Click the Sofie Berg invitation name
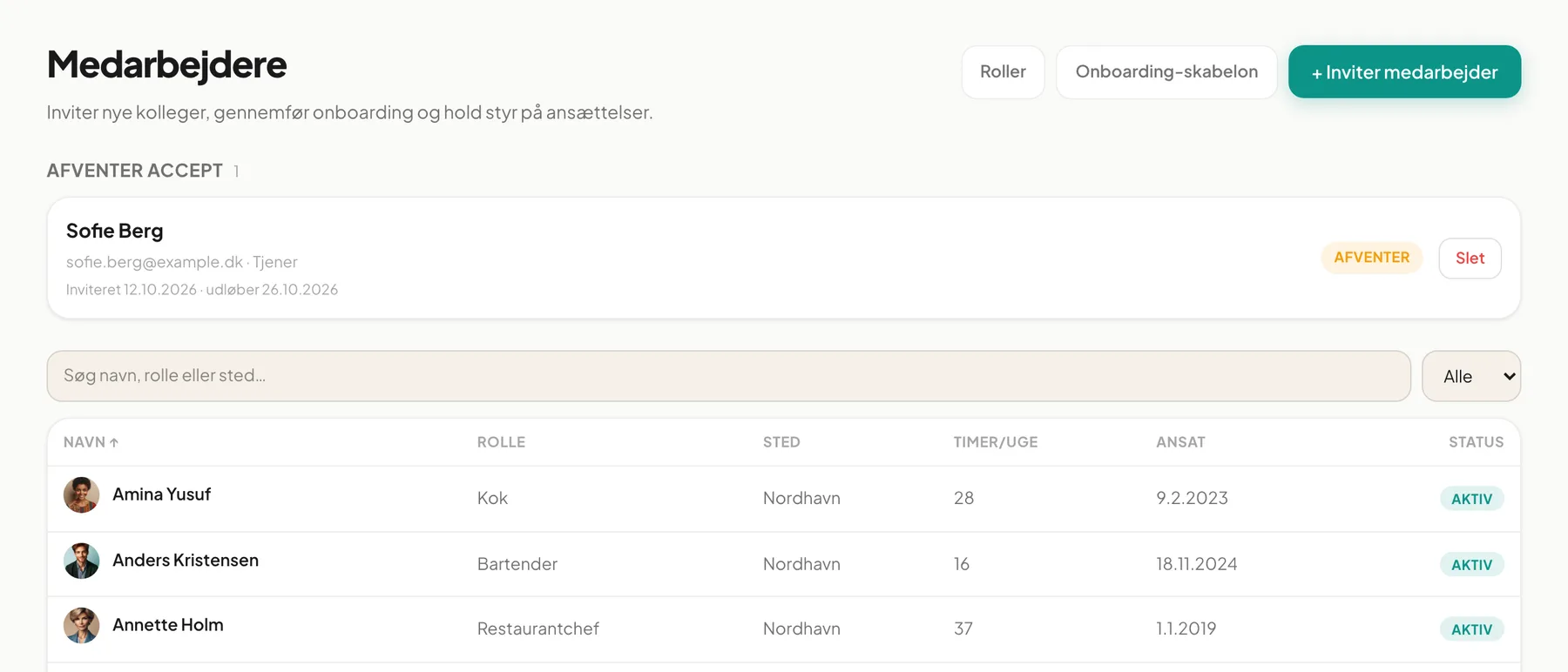1568x672 pixels. [115, 231]
